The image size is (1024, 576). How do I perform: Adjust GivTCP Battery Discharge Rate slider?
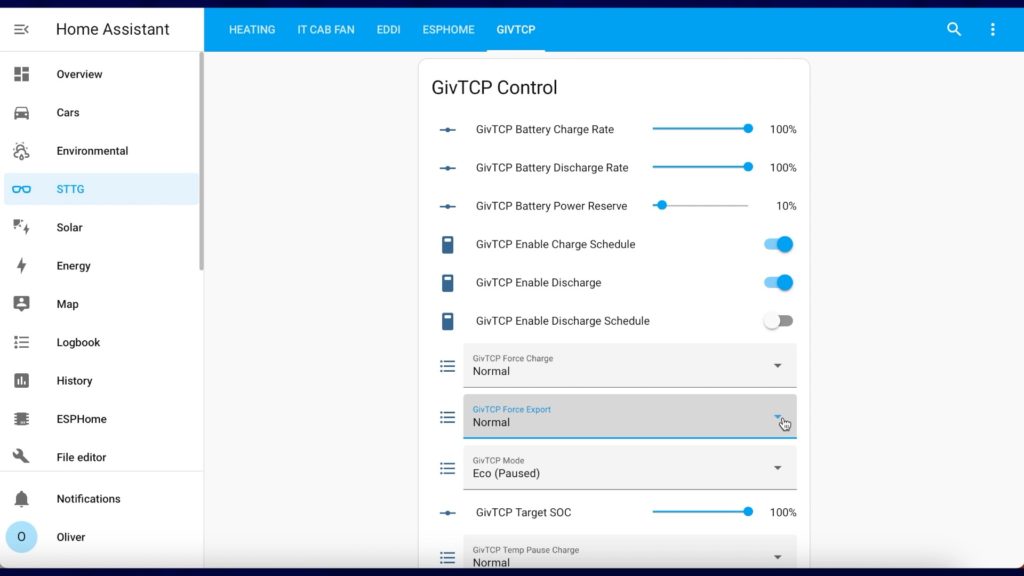[x=701, y=167]
